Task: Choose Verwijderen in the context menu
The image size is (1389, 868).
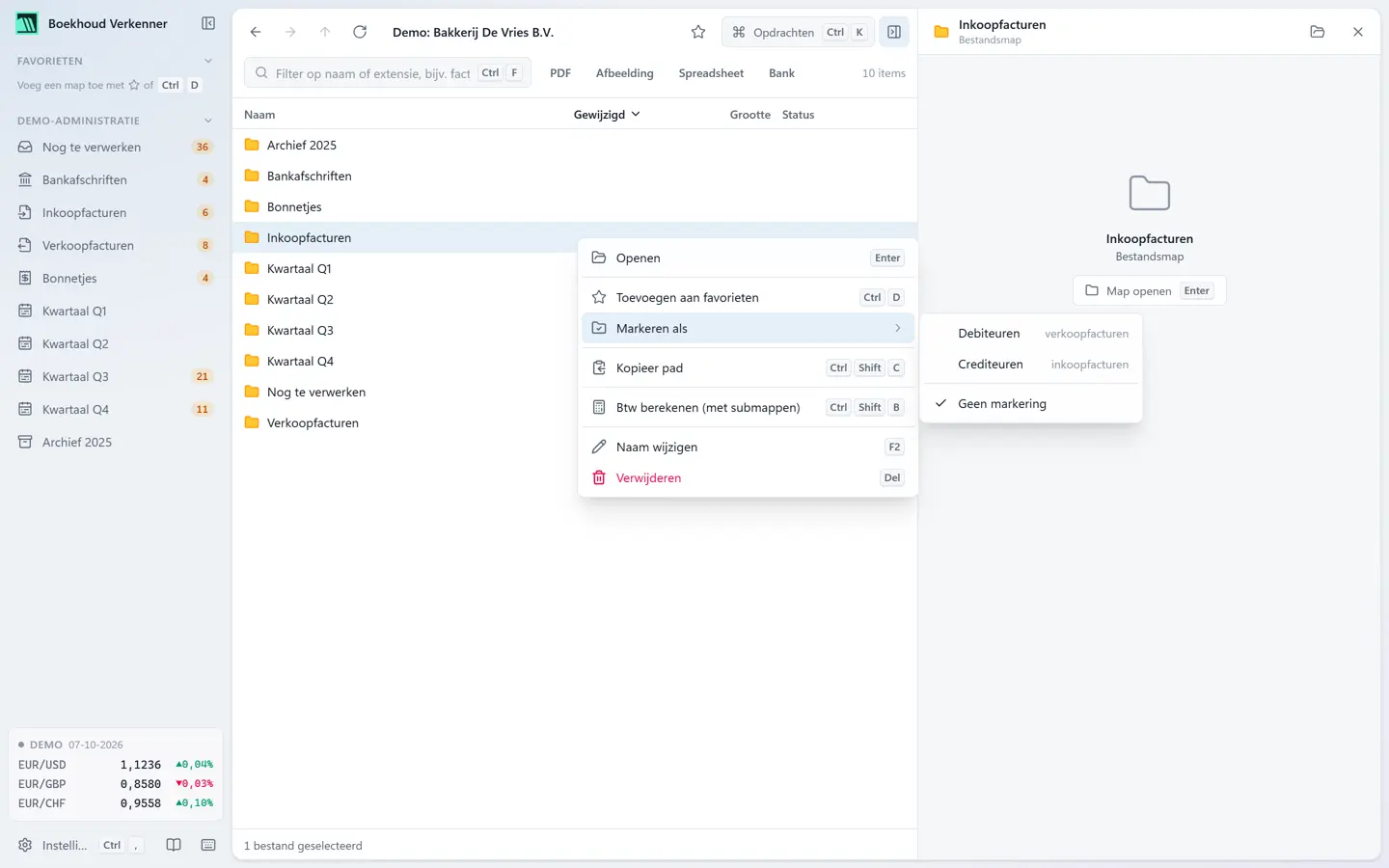Action: [748, 477]
